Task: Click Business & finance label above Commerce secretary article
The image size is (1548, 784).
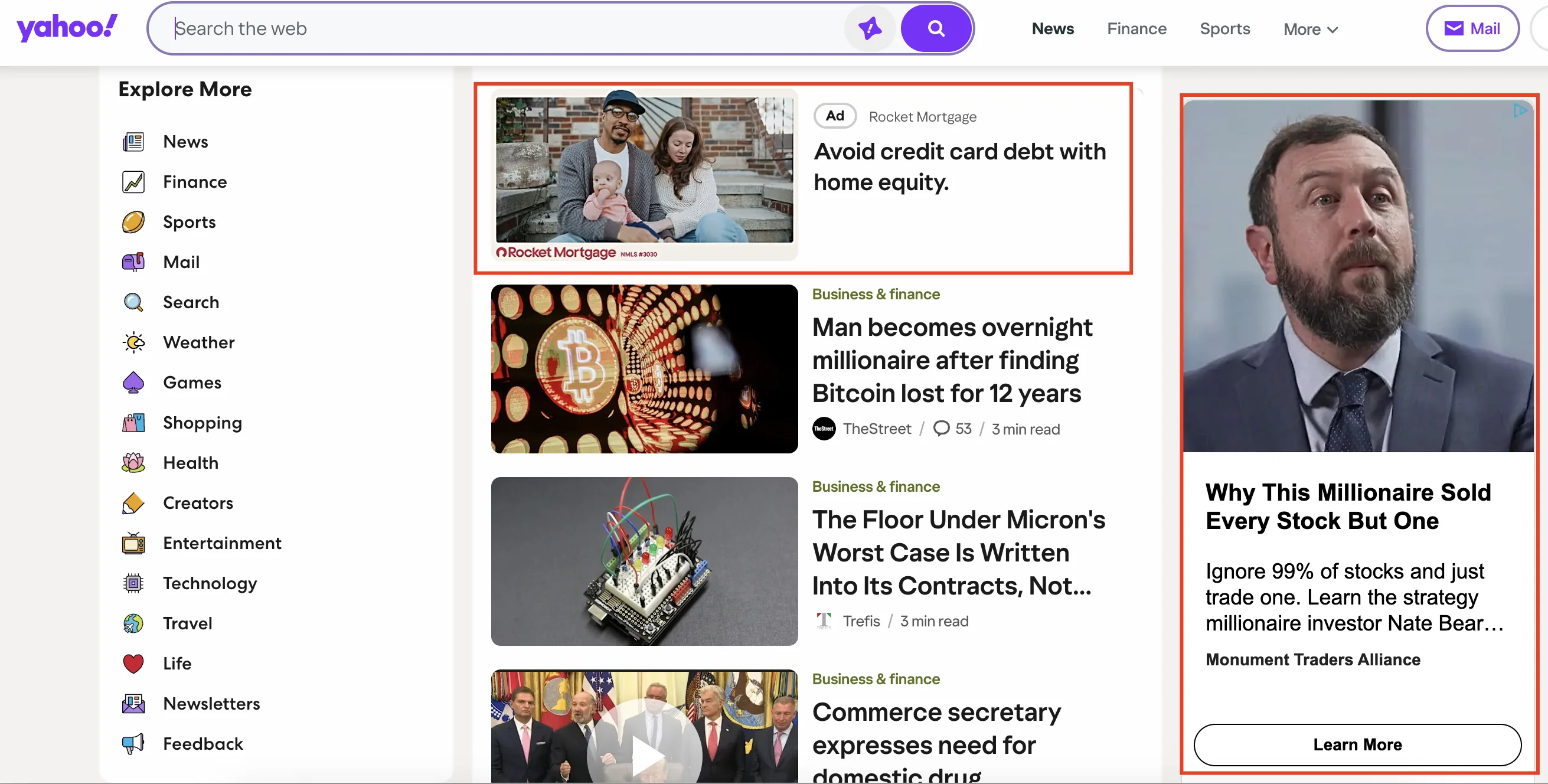Action: (876, 679)
